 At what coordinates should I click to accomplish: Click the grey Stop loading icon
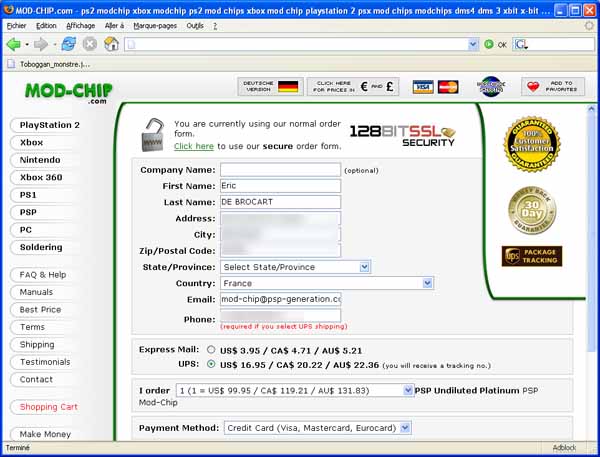(90, 44)
